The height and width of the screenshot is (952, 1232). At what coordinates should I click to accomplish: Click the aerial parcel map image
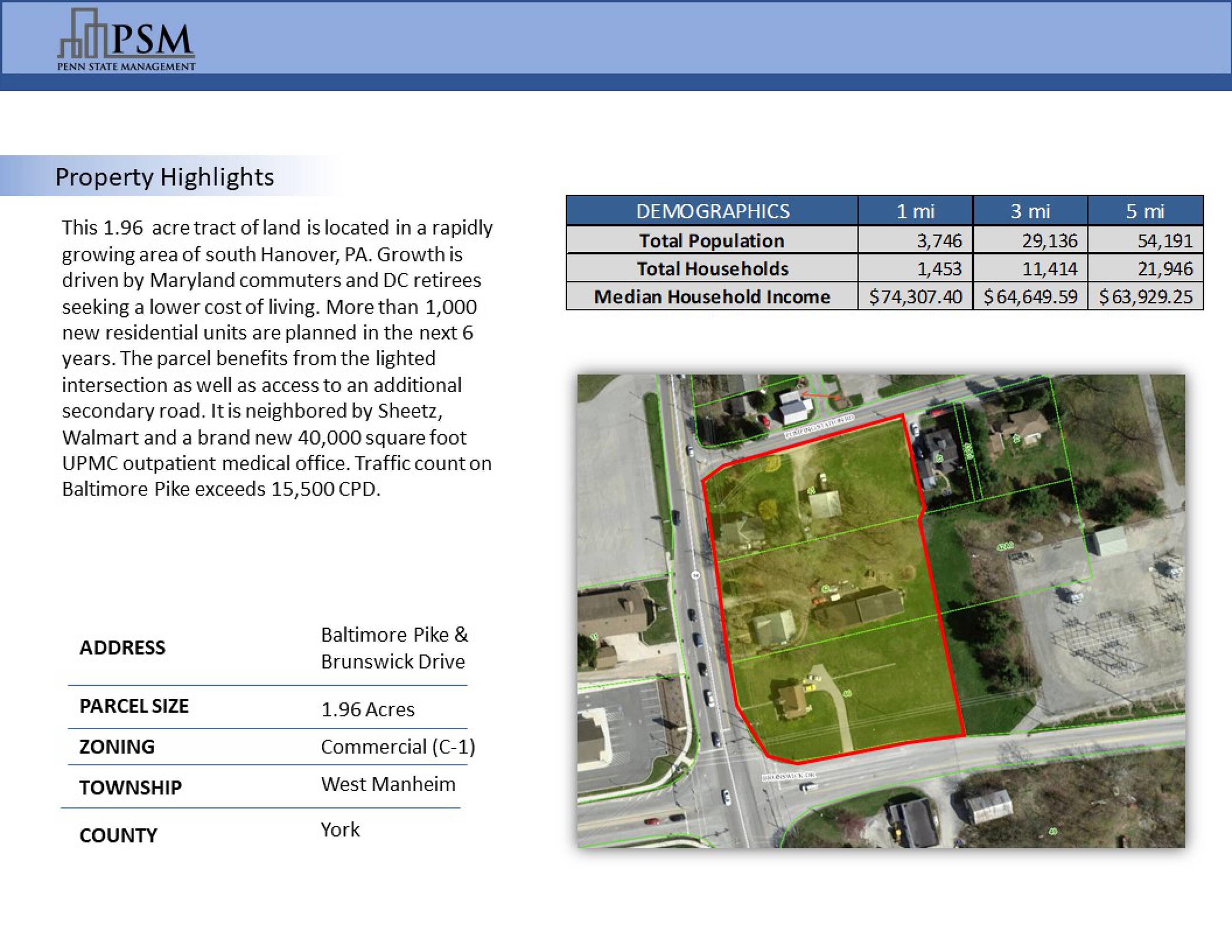pos(880,611)
